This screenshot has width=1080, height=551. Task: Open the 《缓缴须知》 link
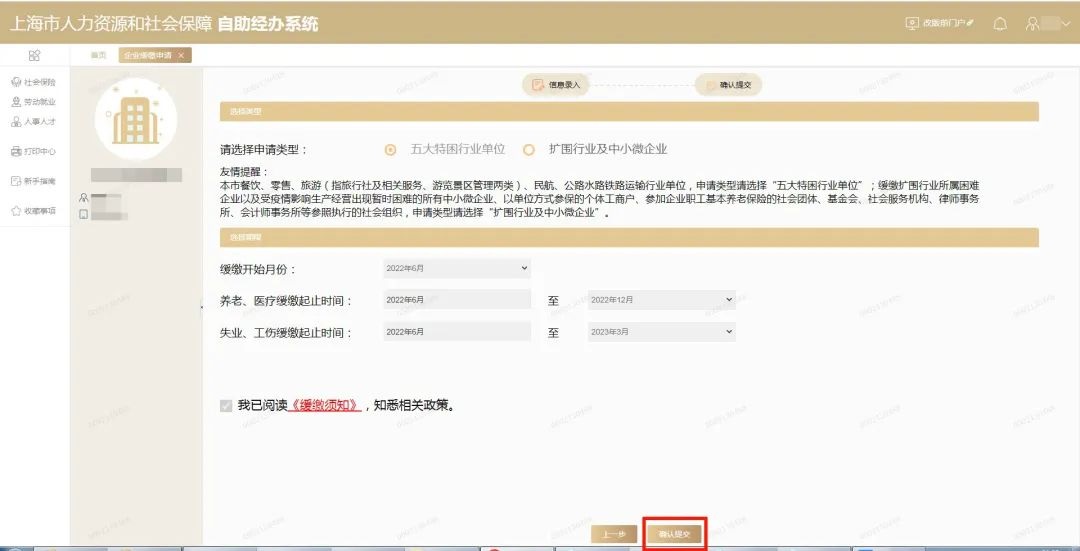[325, 406]
